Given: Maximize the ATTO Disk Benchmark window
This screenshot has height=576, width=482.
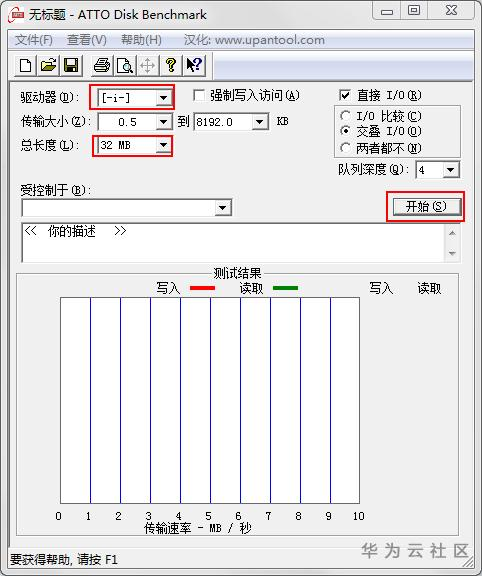Looking at the screenshot, I should click(x=414, y=11).
